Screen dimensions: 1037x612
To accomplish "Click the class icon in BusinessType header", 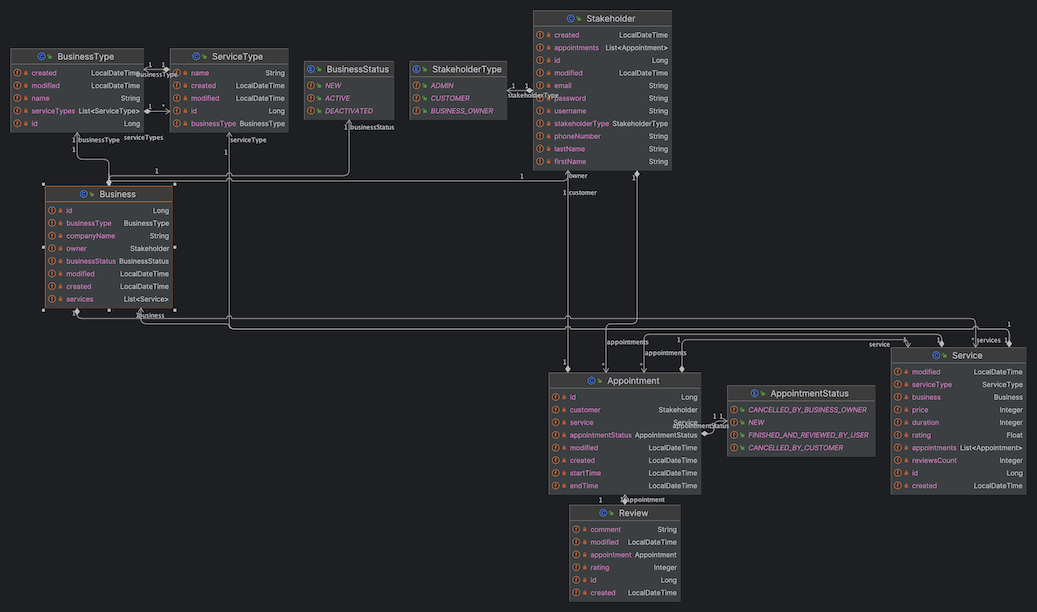I will tap(42, 57).
